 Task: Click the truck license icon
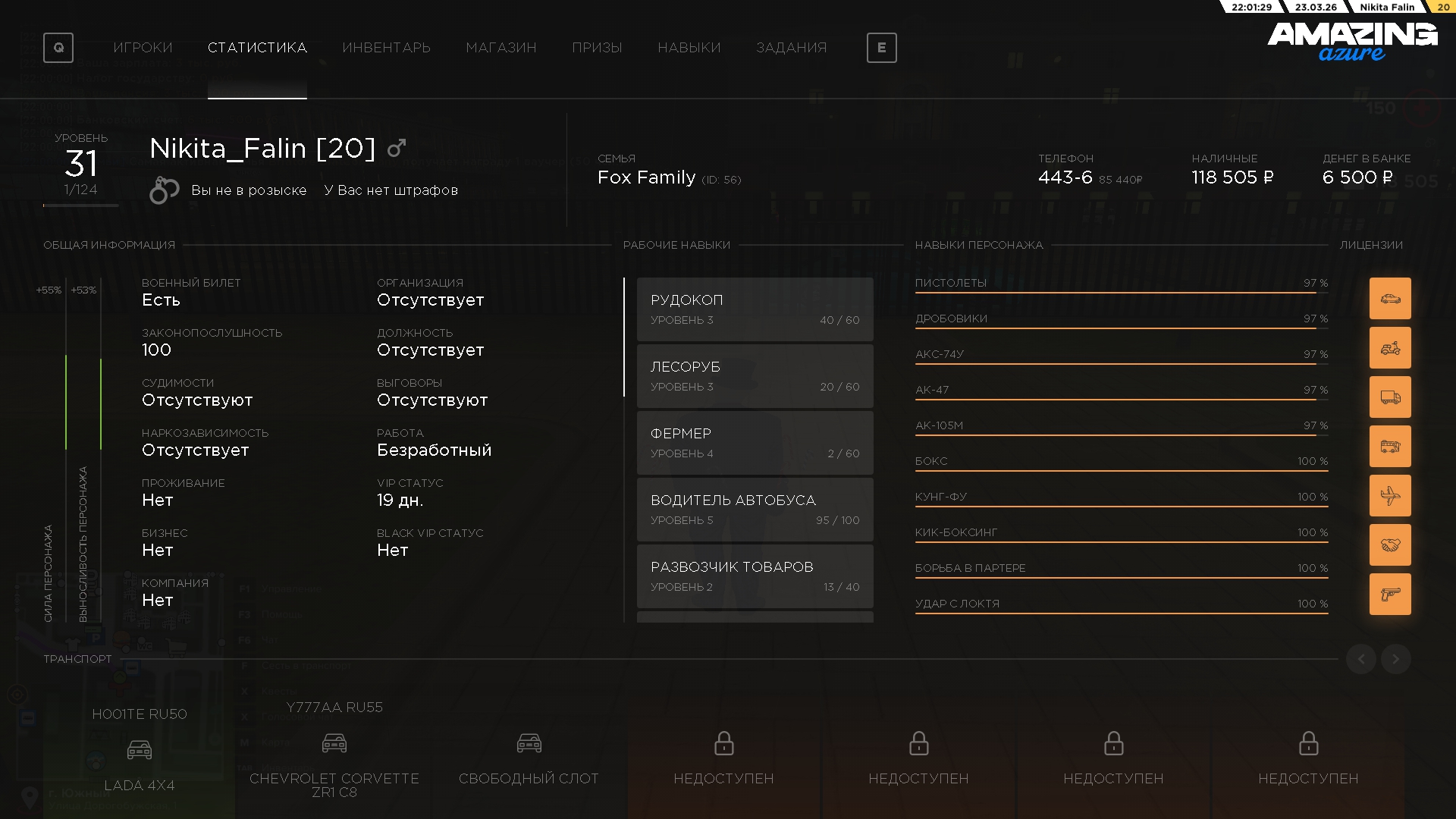[x=1390, y=397]
